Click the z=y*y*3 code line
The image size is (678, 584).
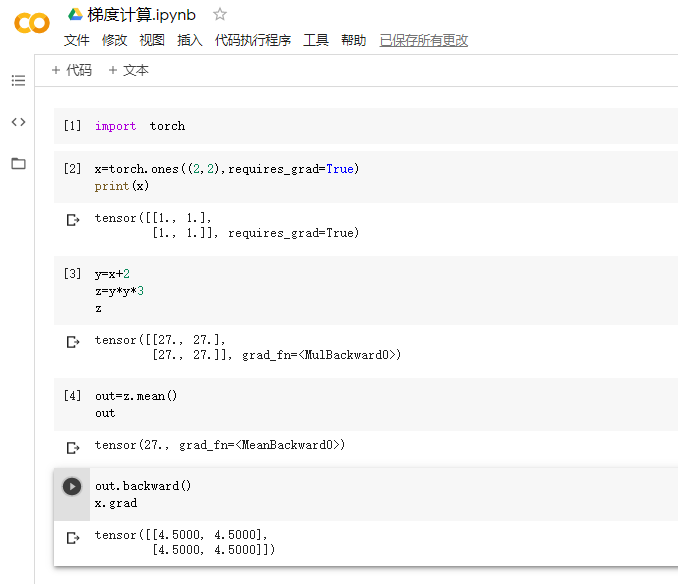[x=119, y=291]
